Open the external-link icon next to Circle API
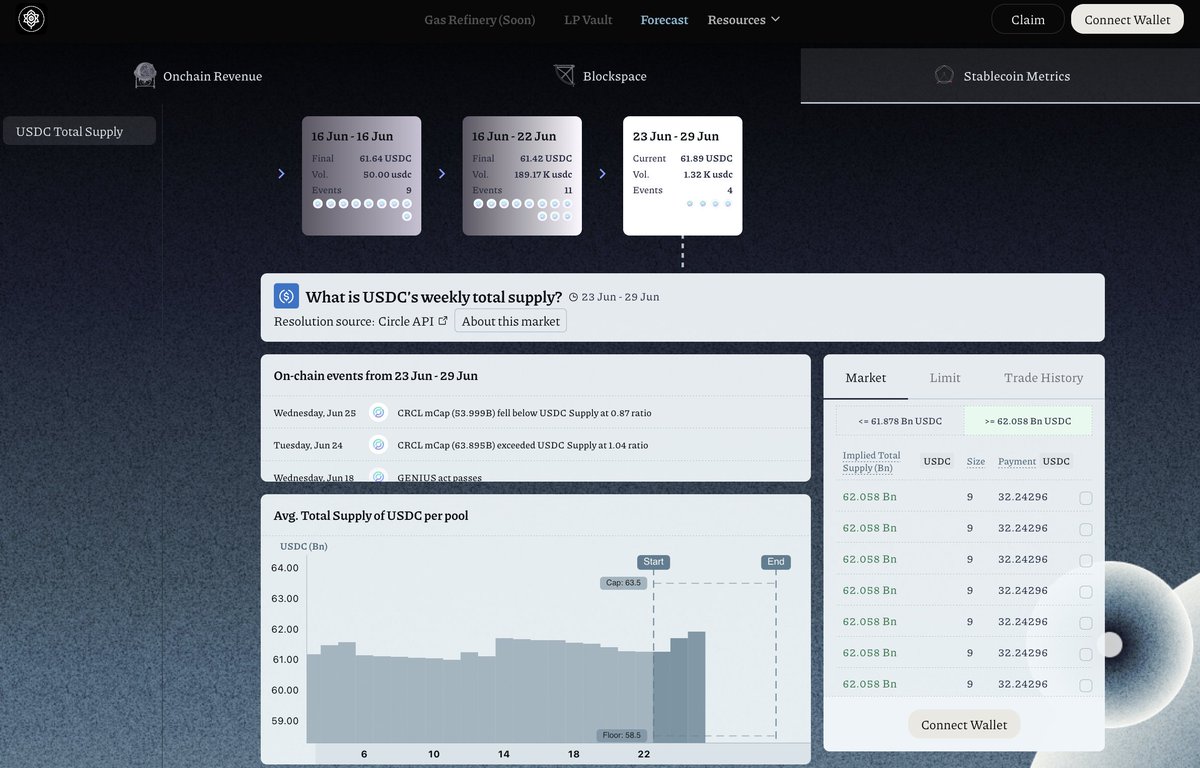This screenshot has height=768, width=1200. (443, 321)
